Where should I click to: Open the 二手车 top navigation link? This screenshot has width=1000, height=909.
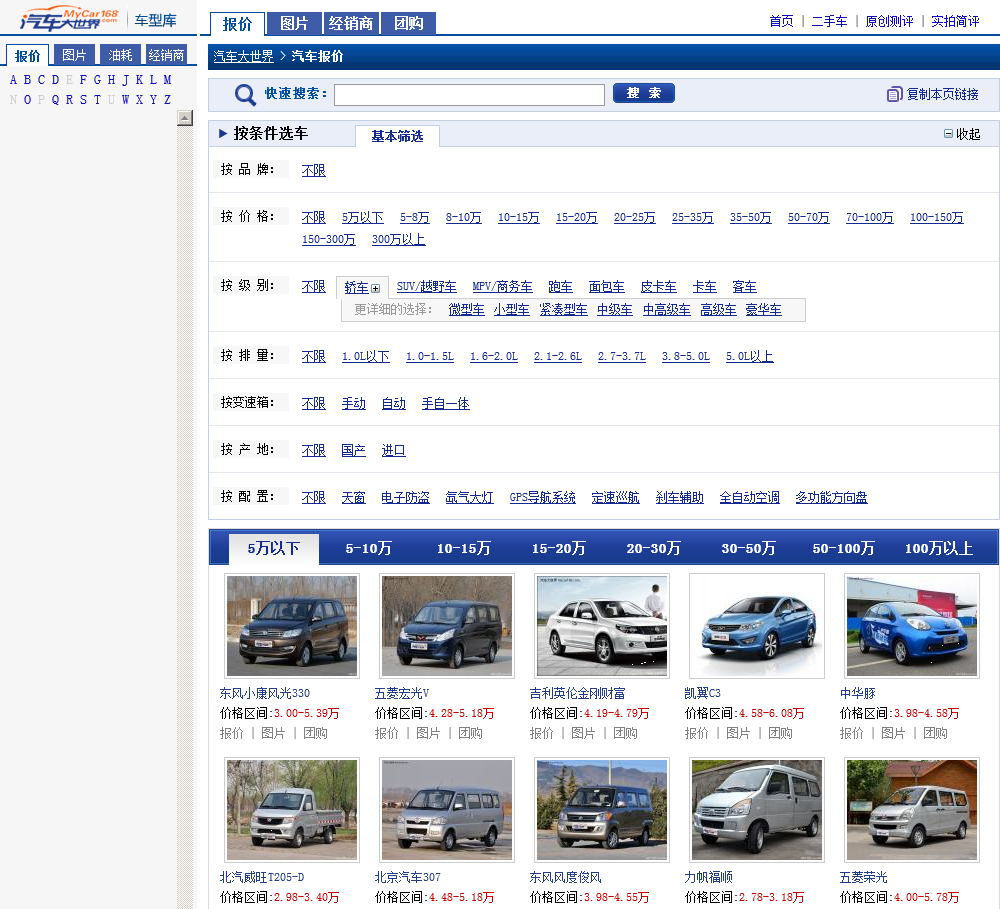[x=829, y=21]
